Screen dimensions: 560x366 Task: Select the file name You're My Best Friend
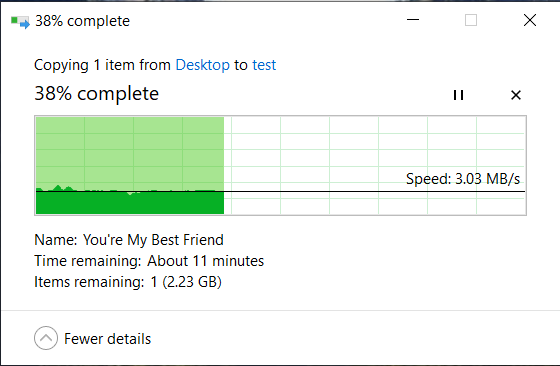tap(153, 240)
